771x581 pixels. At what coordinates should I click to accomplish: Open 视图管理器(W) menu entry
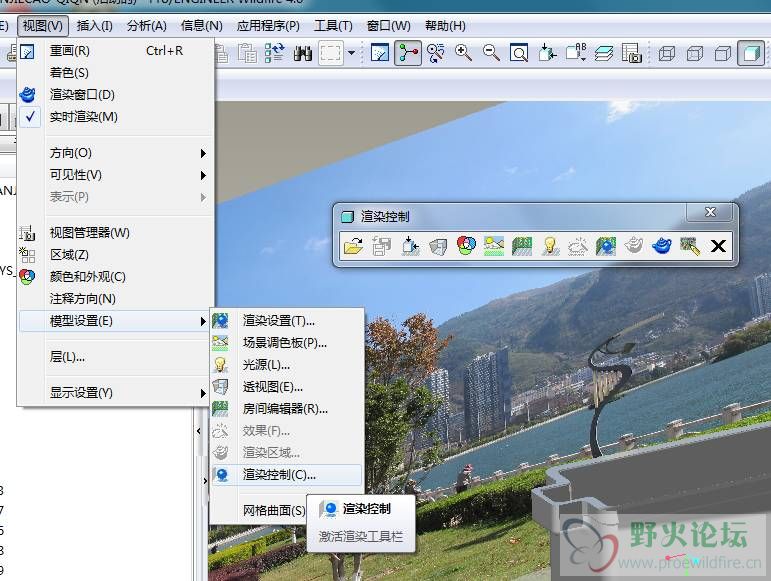[x=116, y=232]
